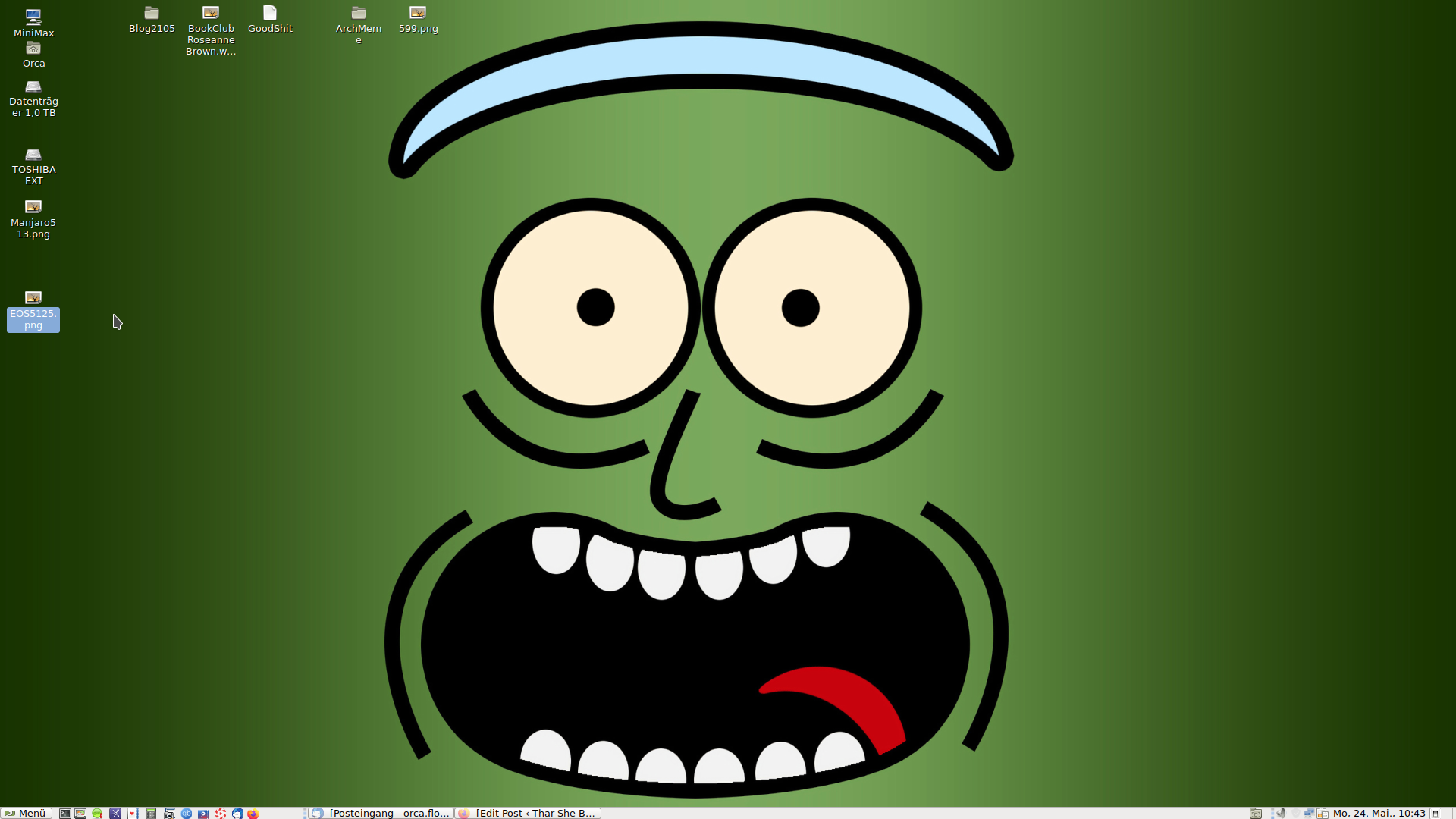1456x819 pixels.
Task: Open the Menü start menu
Action: 26,813
